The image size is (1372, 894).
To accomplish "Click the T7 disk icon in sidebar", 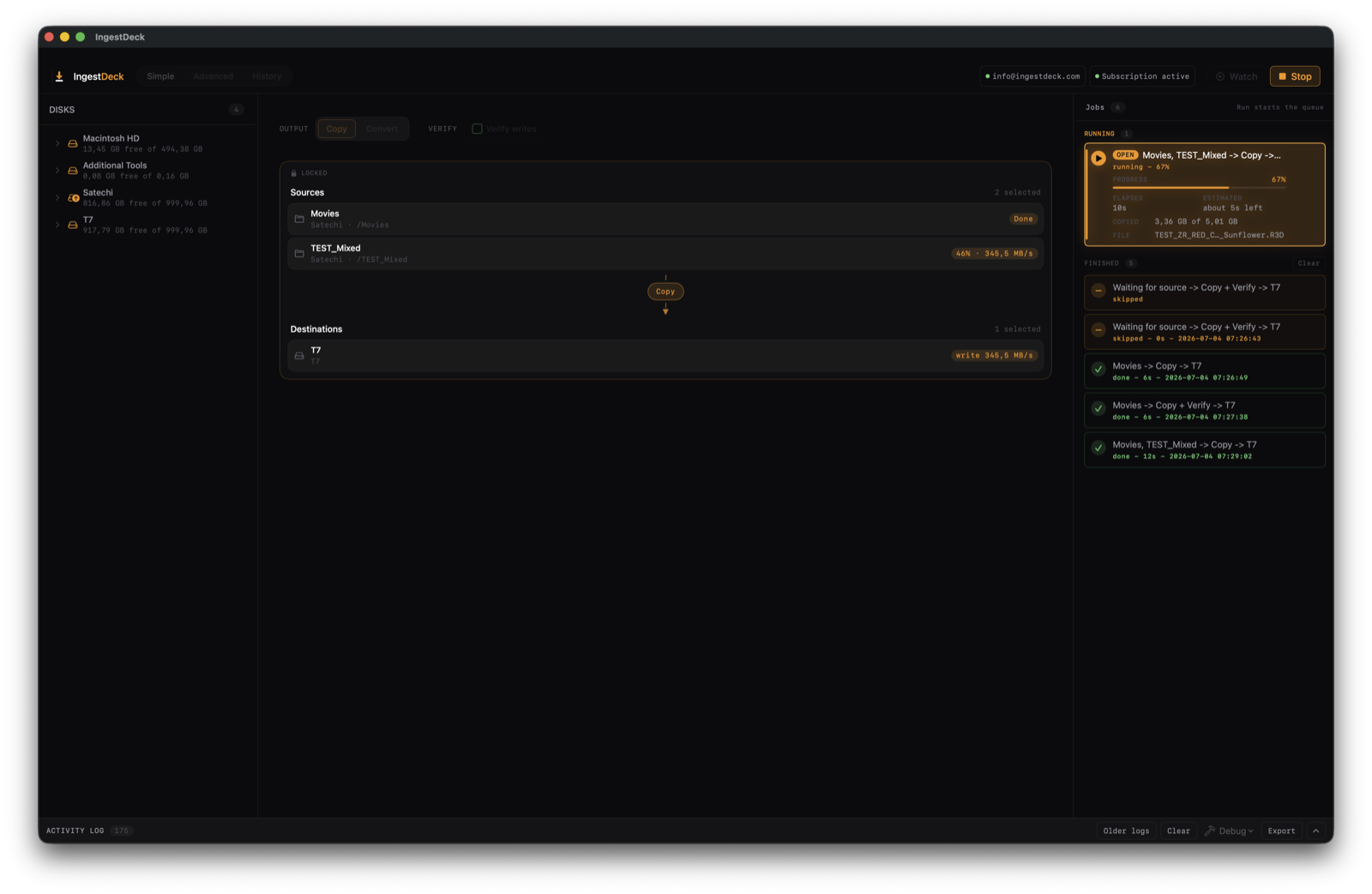I will (73, 225).
